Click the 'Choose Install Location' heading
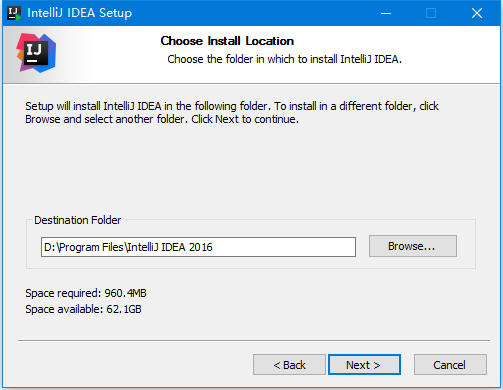This screenshot has width=503, height=390. 227,41
